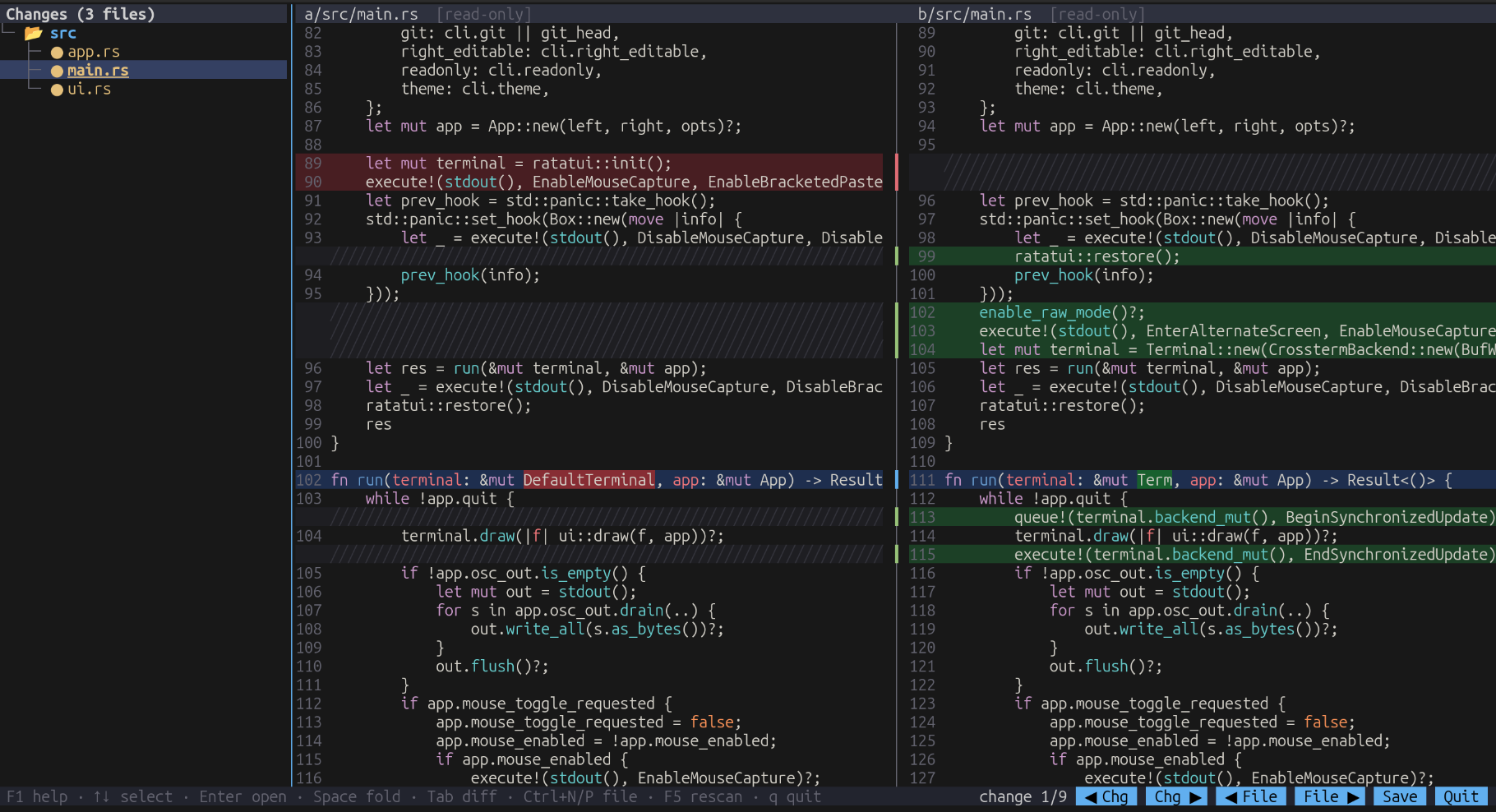Open app.rs in the file tree

click(x=94, y=52)
